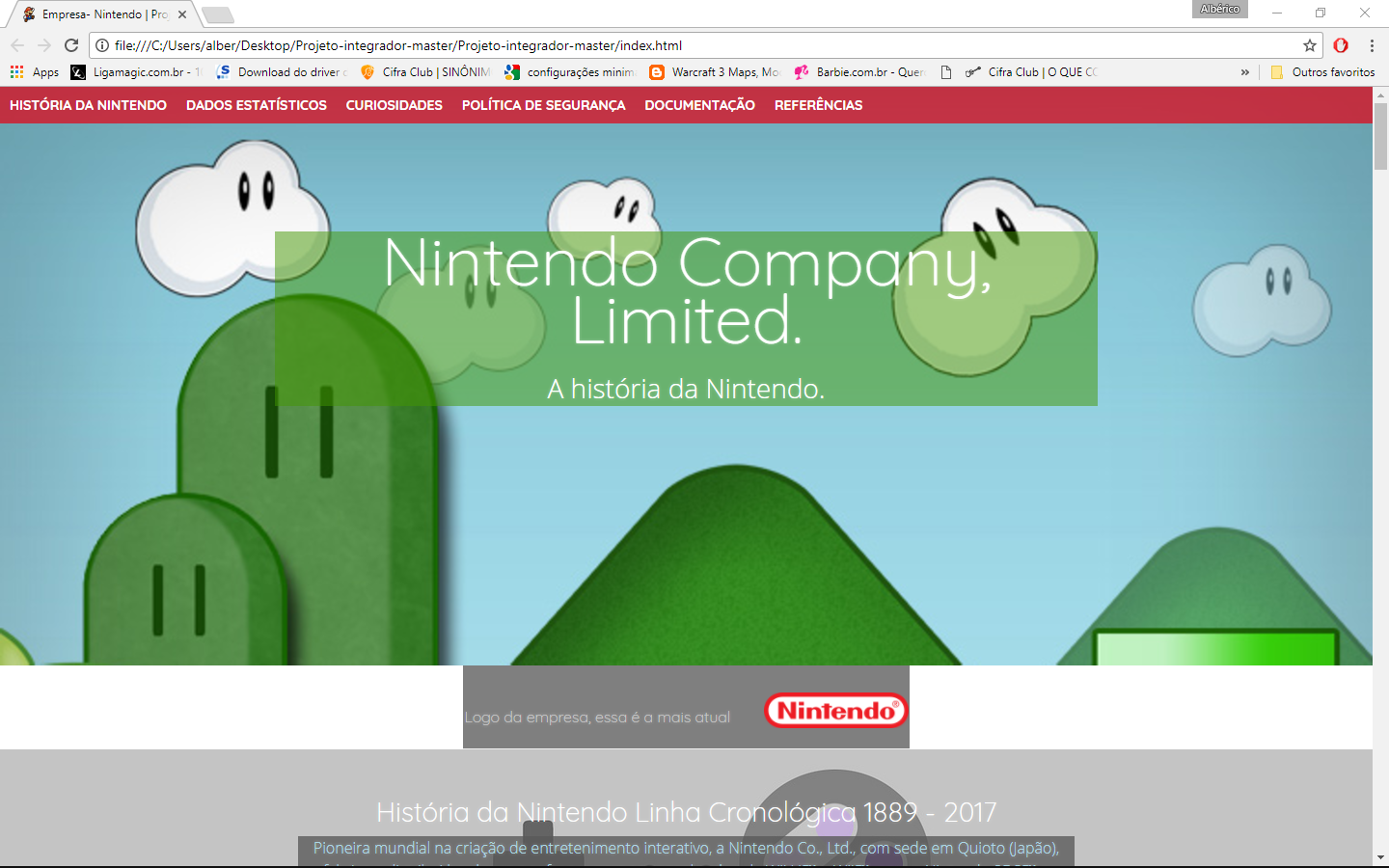Click the scrollbar up arrow
This screenshot has height=868, width=1389.
(x=1380, y=95)
